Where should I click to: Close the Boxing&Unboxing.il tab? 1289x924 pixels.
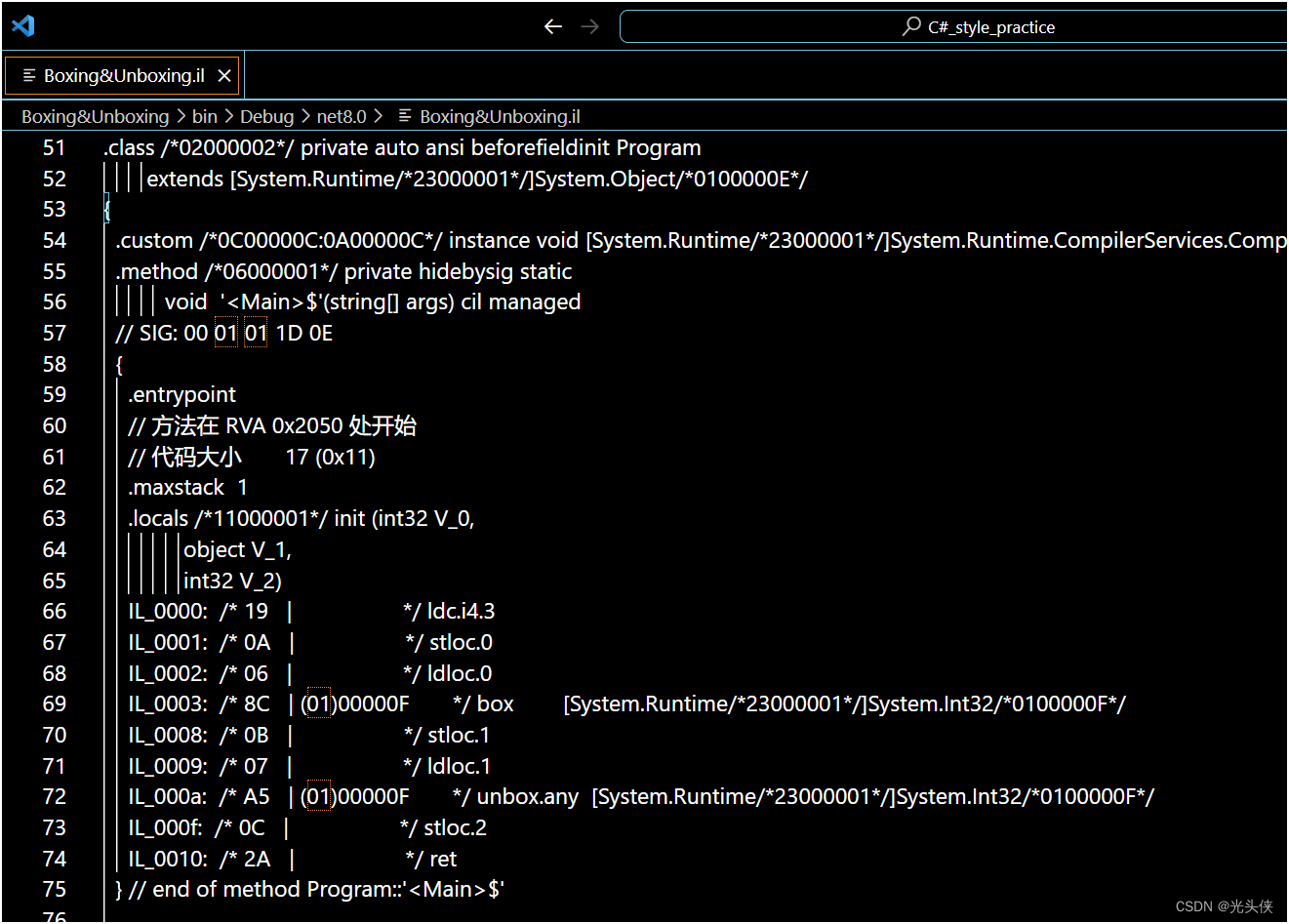[x=224, y=75]
